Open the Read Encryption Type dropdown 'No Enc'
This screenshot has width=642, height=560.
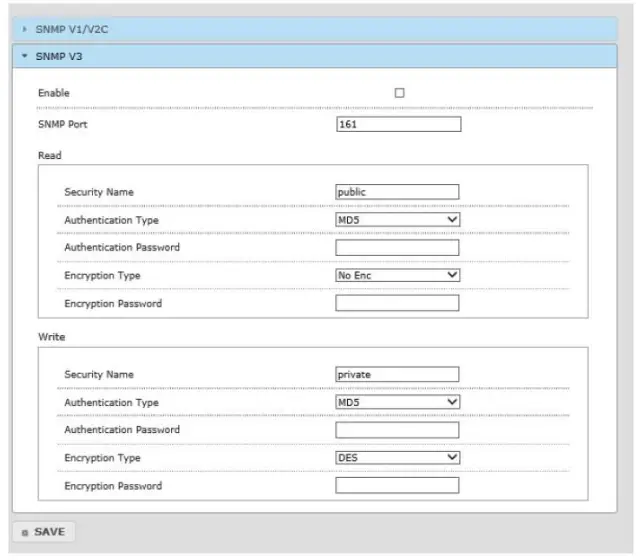pyautogui.click(x=398, y=275)
